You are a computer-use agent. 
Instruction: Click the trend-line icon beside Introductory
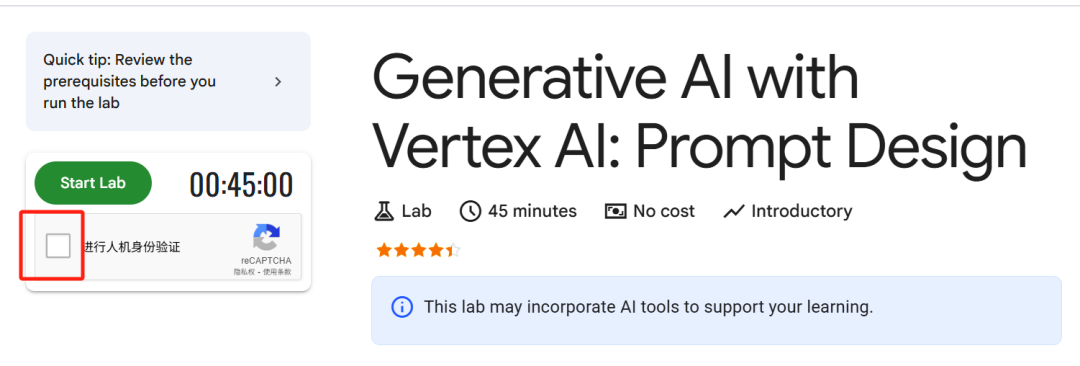pos(734,211)
